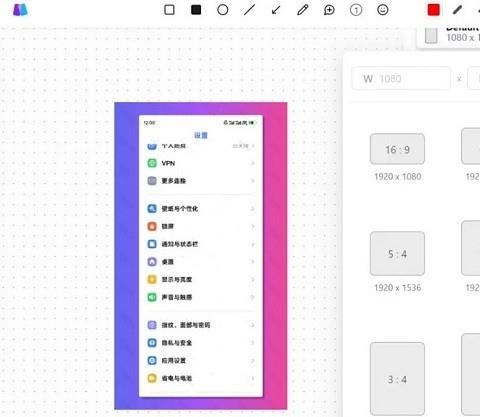Open the red stroke color swatch

(434, 10)
